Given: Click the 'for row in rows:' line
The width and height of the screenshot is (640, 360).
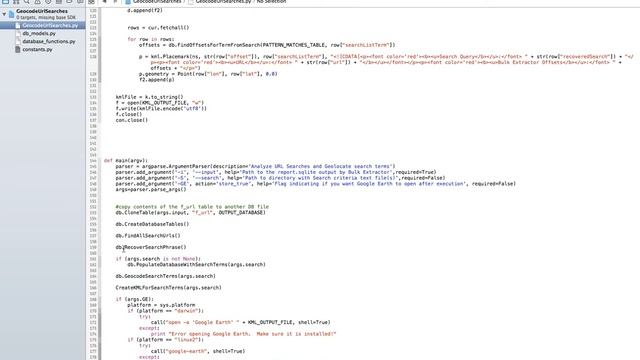Looking at the screenshot, I should click(x=151, y=39).
